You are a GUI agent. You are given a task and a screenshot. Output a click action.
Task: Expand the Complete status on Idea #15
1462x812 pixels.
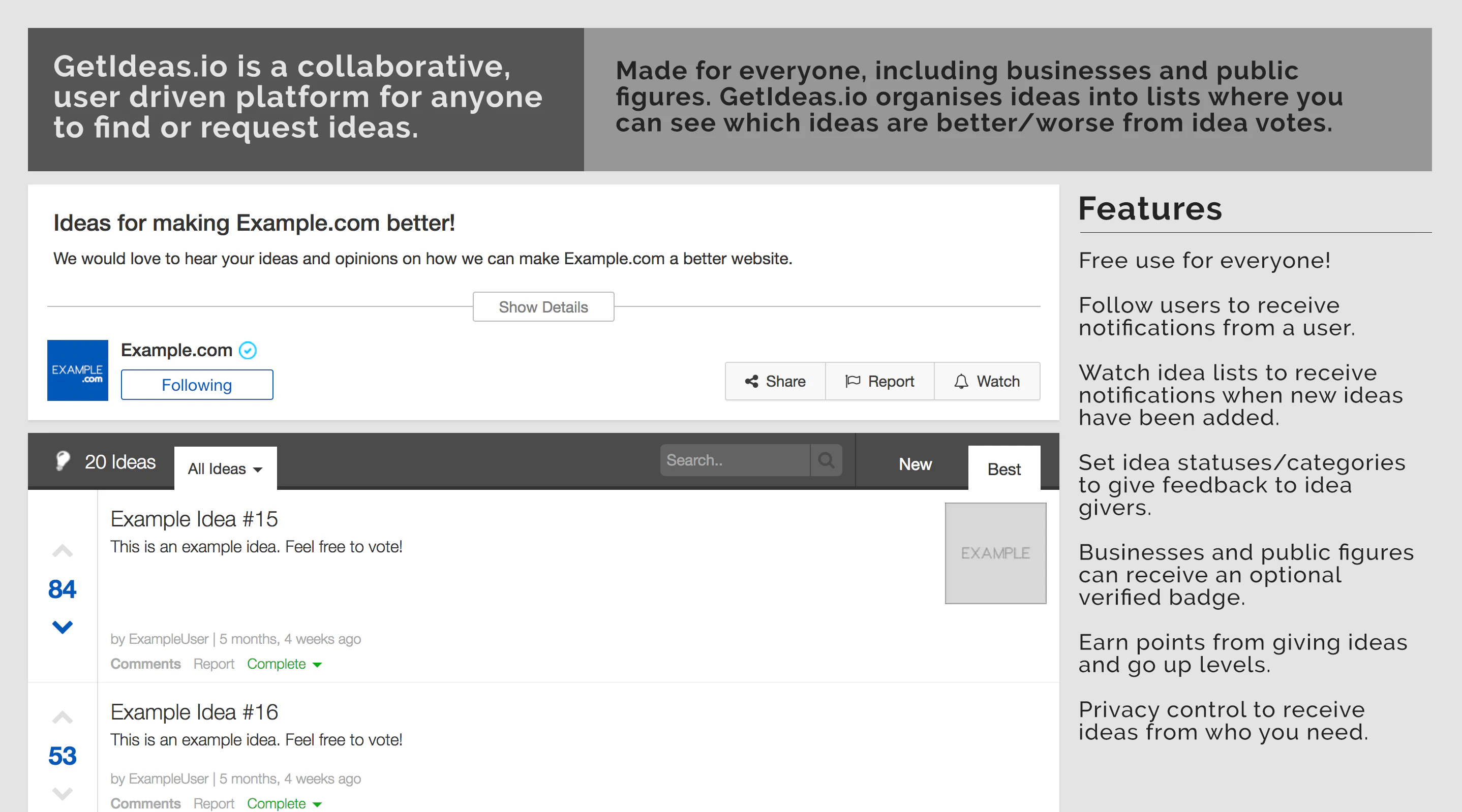click(284, 663)
